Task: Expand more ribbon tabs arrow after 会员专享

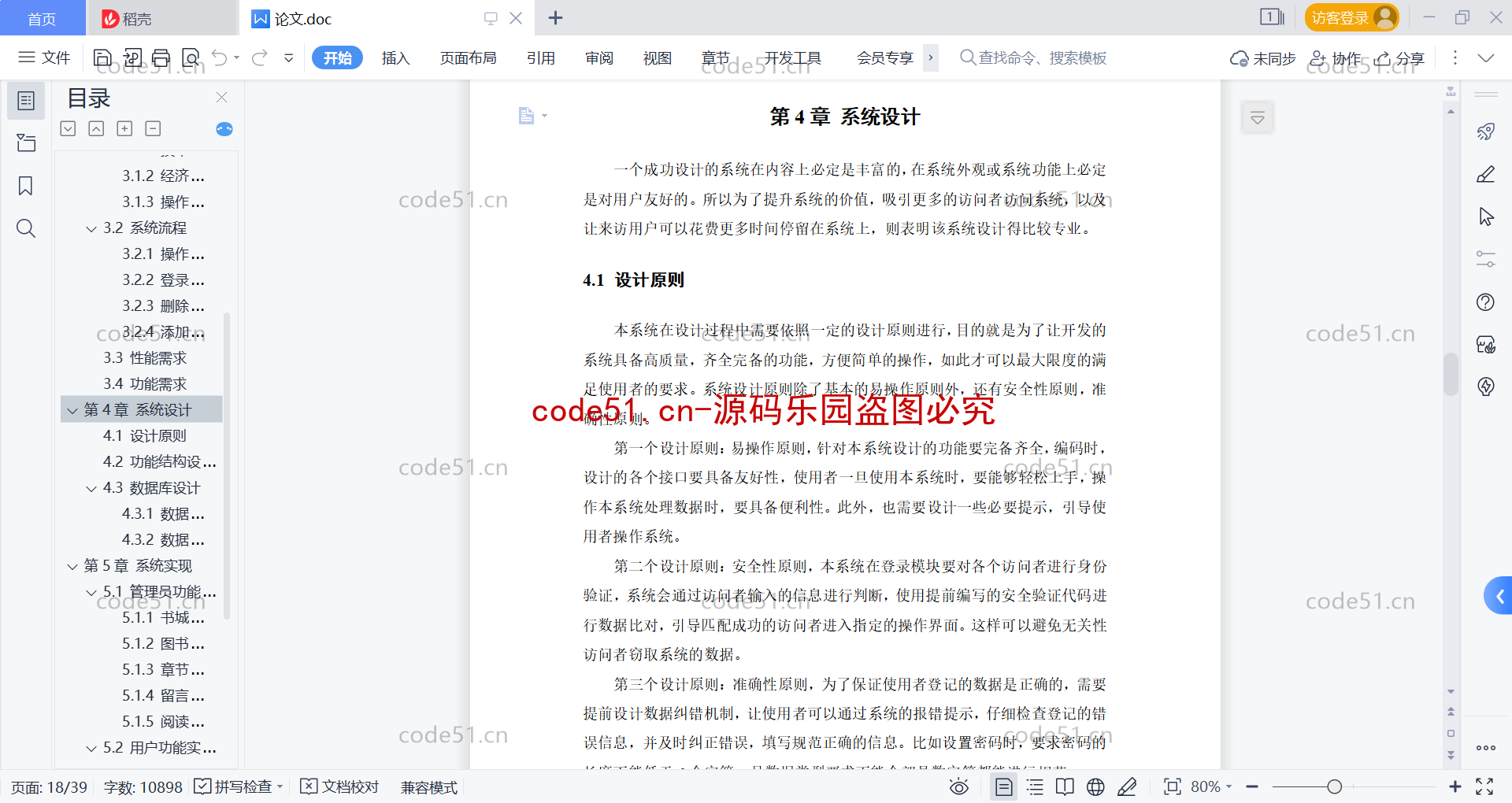Action: 931,57
